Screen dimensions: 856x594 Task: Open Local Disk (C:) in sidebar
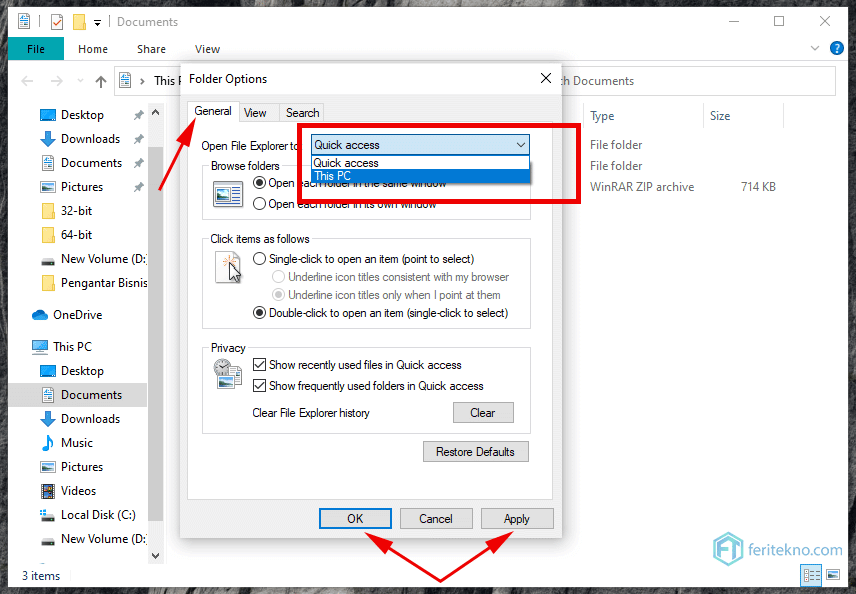coord(98,515)
